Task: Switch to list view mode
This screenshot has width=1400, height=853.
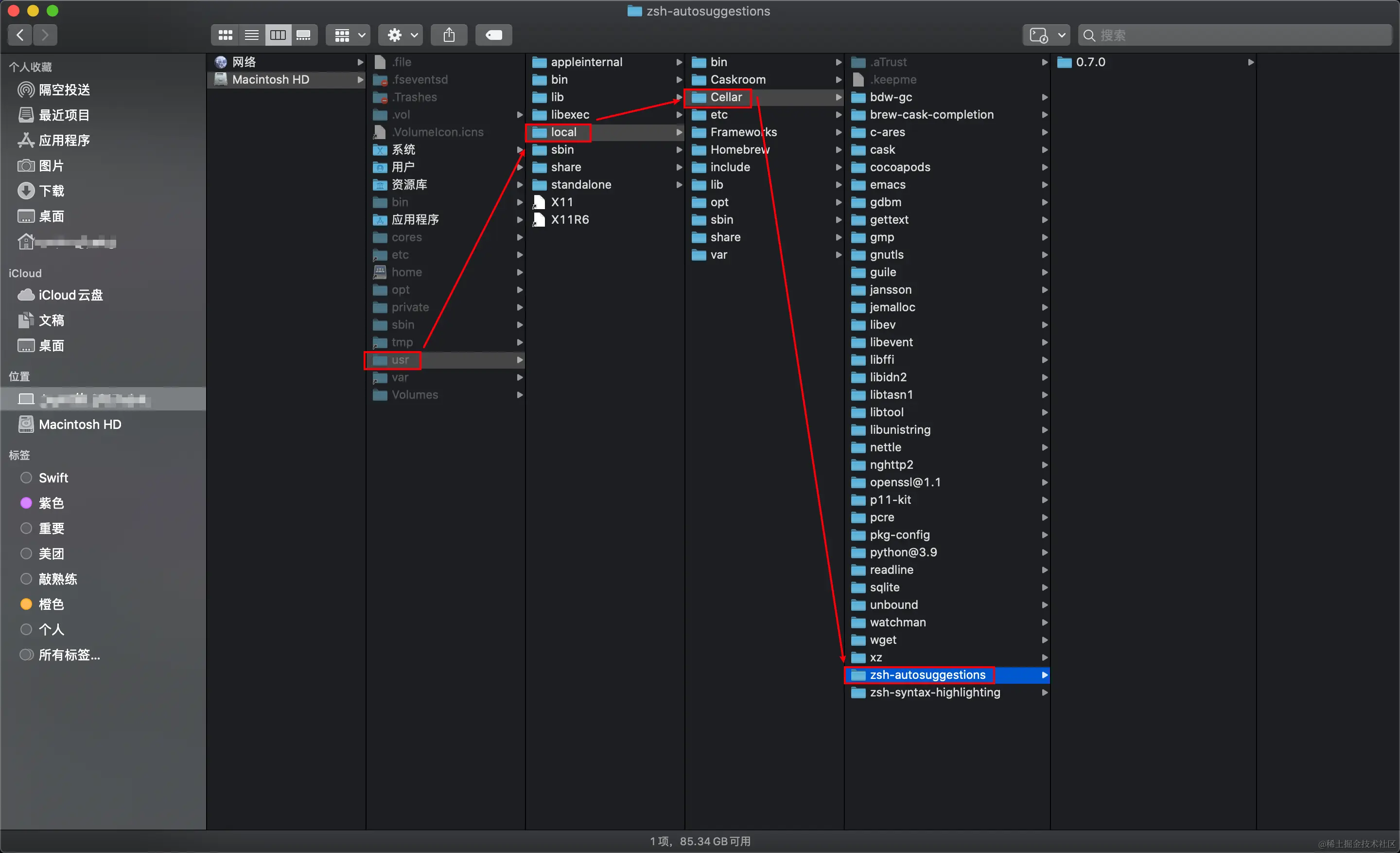Action: pyautogui.click(x=251, y=35)
